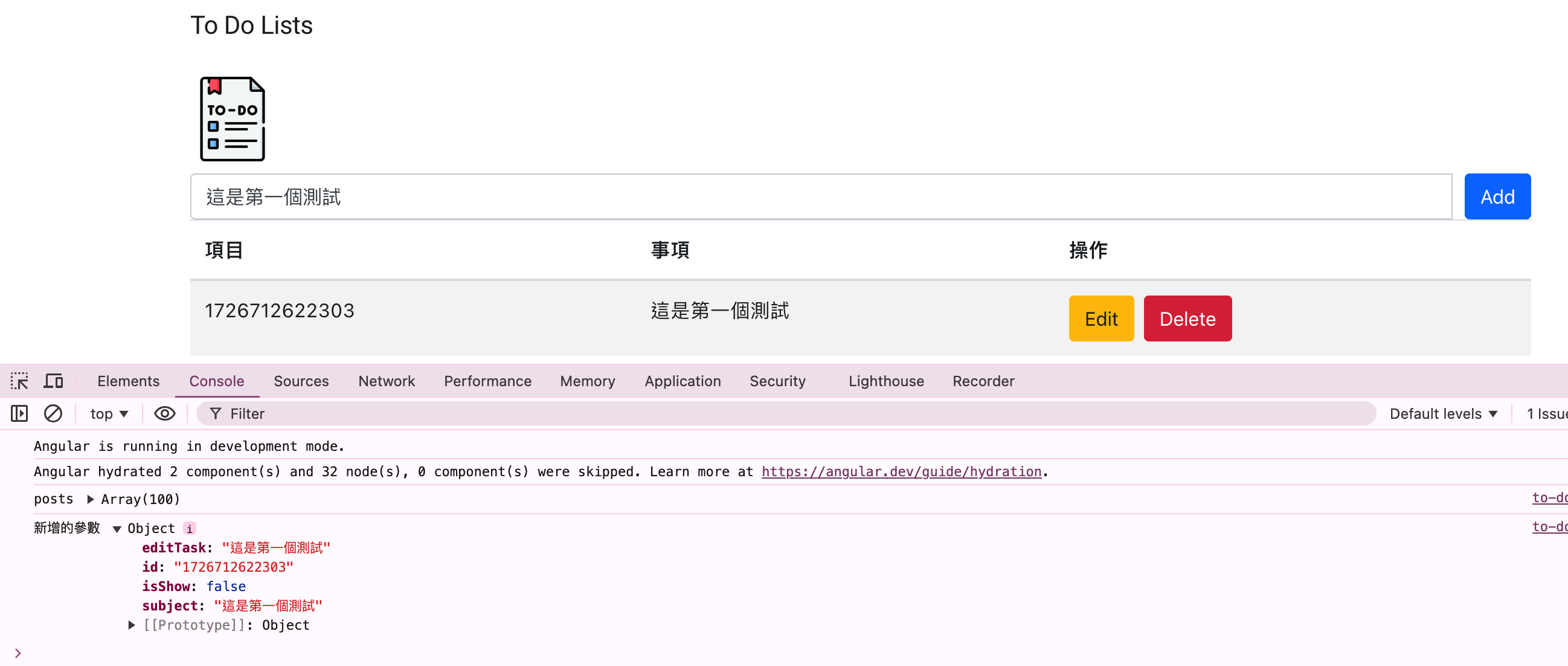Click the Object info badge icon

click(189, 528)
